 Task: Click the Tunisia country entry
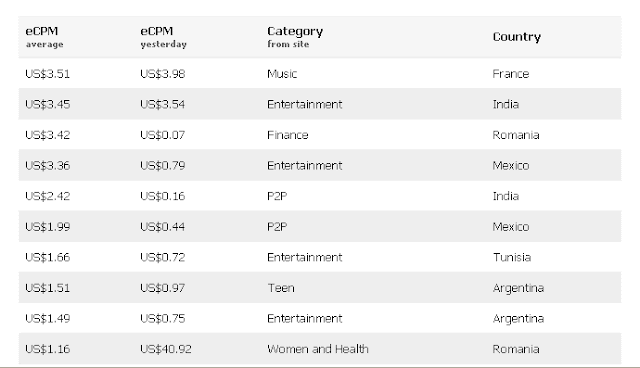point(512,257)
